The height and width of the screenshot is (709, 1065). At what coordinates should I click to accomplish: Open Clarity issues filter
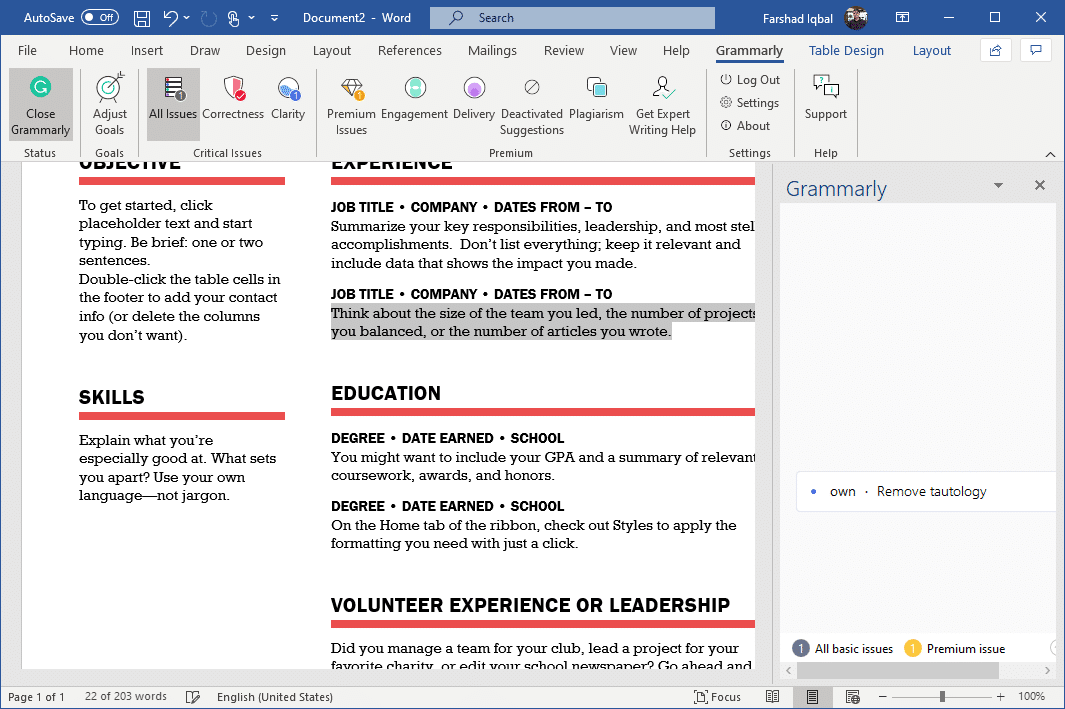(288, 90)
